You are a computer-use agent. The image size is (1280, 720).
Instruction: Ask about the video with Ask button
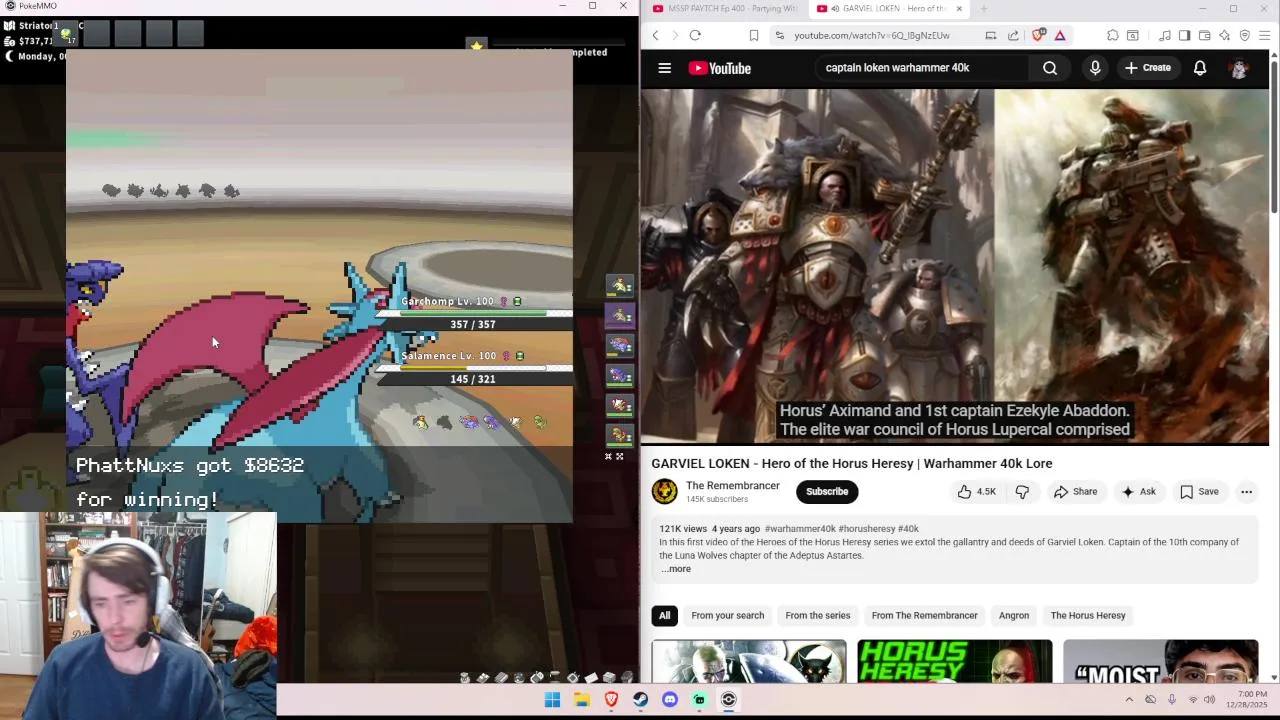pos(1138,491)
